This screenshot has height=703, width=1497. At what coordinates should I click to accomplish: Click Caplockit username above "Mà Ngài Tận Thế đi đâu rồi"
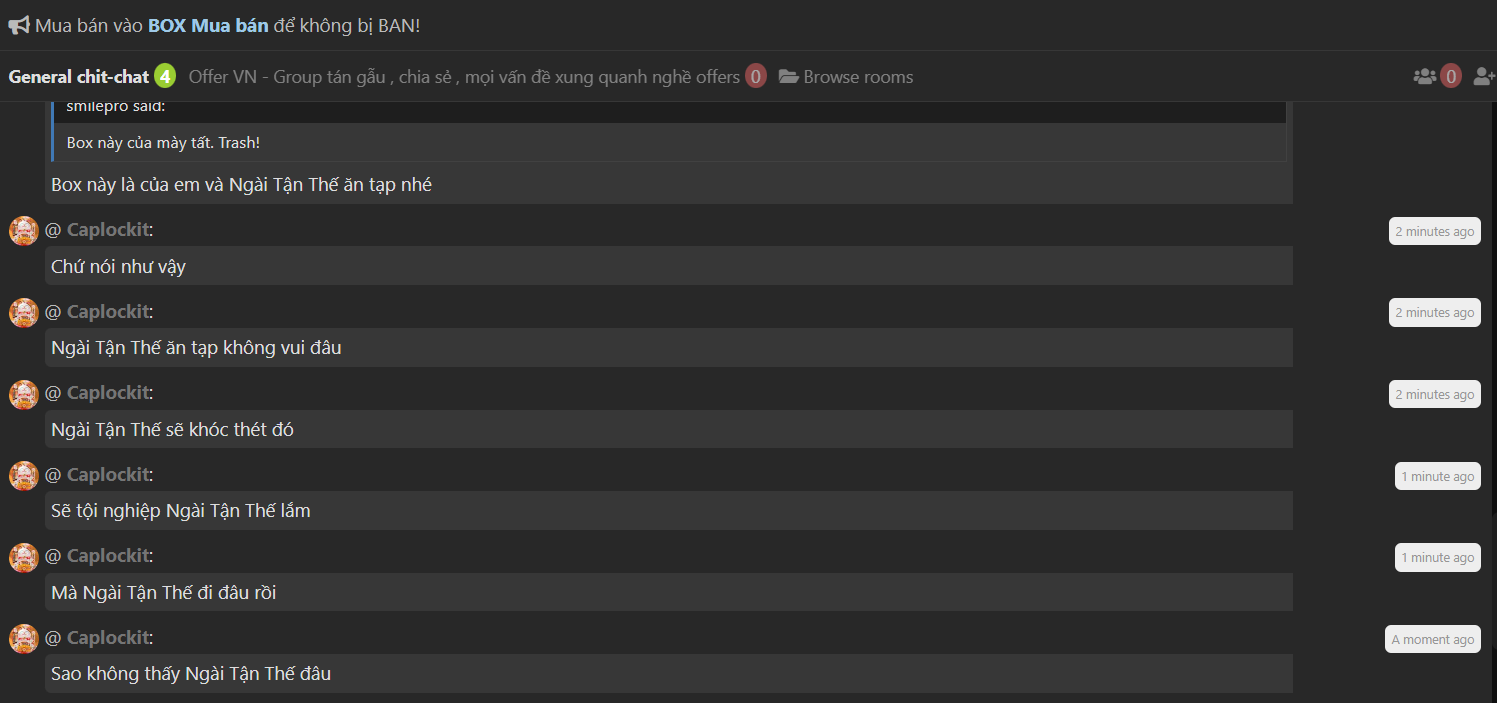click(108, 556)
